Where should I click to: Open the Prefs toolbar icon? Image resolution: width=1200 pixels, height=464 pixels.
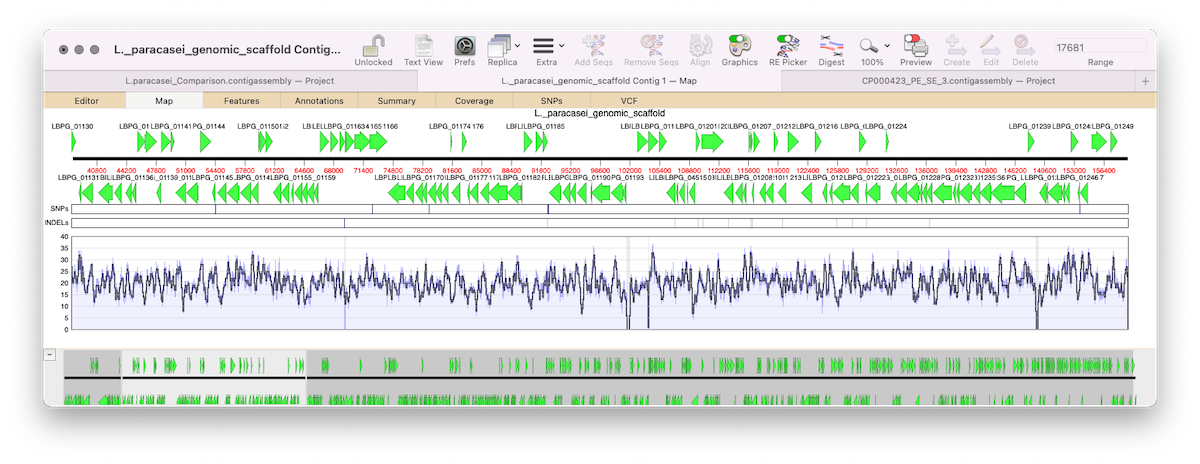click(464, 45)
